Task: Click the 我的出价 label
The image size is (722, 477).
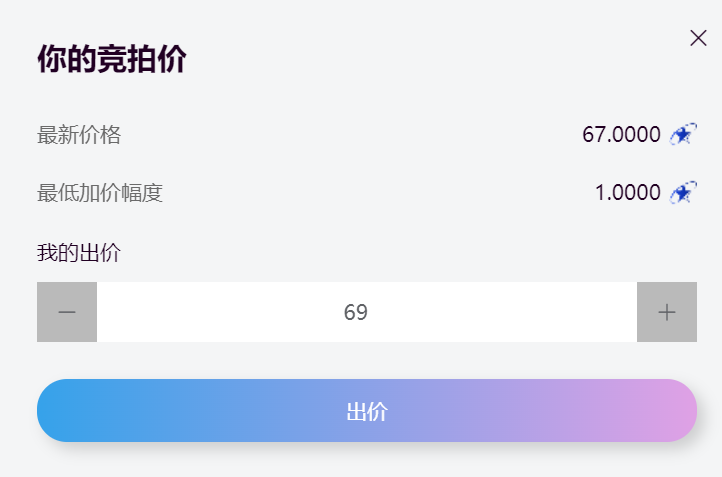Action: pyautogui.click(x=79, y=253)
